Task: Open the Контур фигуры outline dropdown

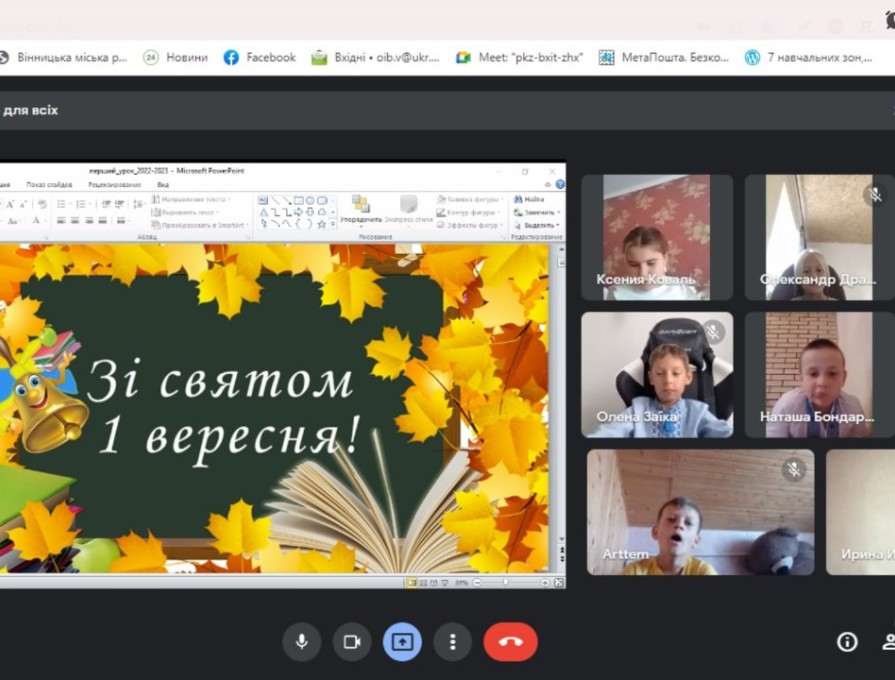Action: [x=466, y=212]
